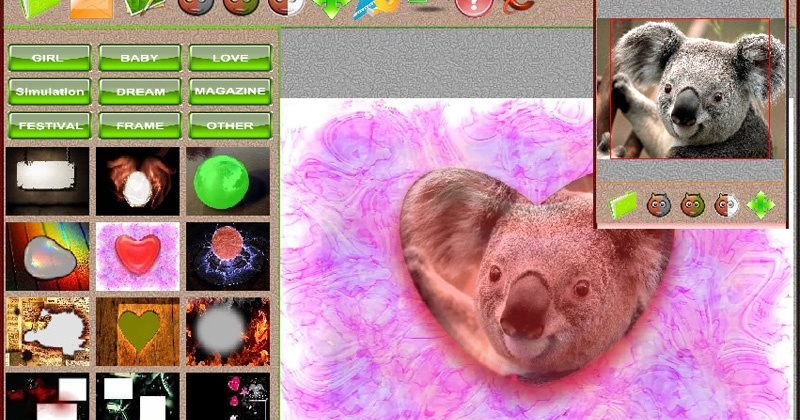The width and height of the screenshot is (800, 420).
Task: Choose the hands holding glowing orb template
Action: 138,181
